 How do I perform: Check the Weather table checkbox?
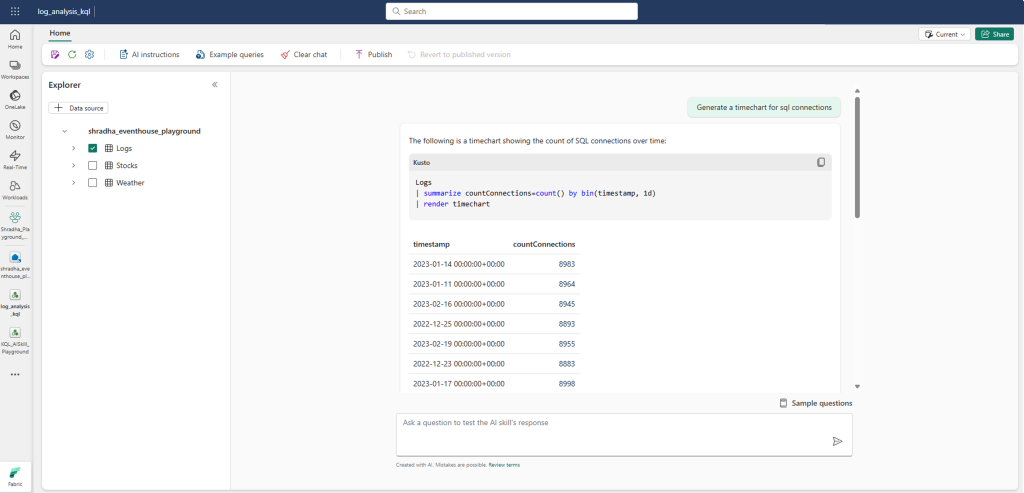(92, 183)
